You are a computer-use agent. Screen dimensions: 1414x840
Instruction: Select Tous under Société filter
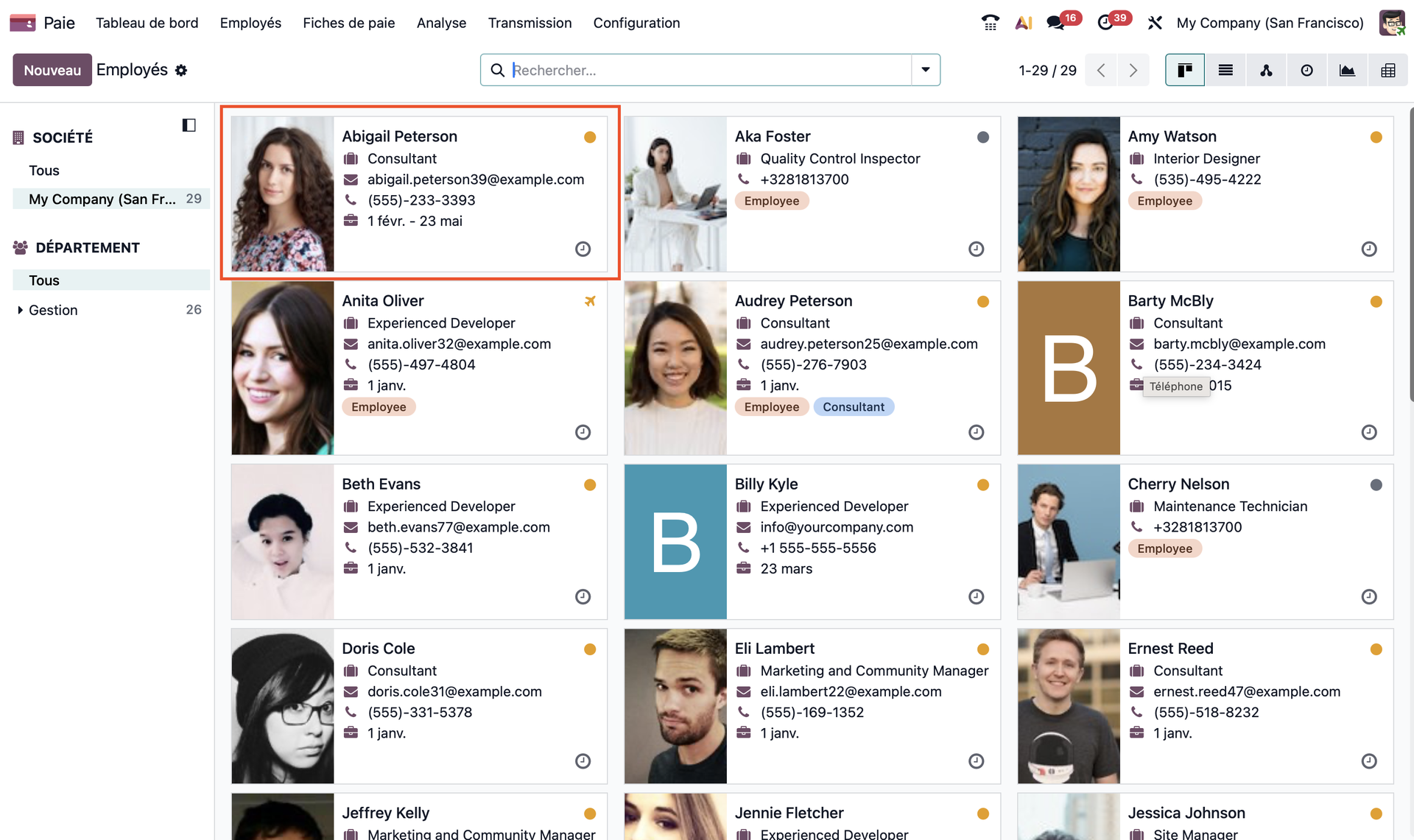(x=44, y=170)
